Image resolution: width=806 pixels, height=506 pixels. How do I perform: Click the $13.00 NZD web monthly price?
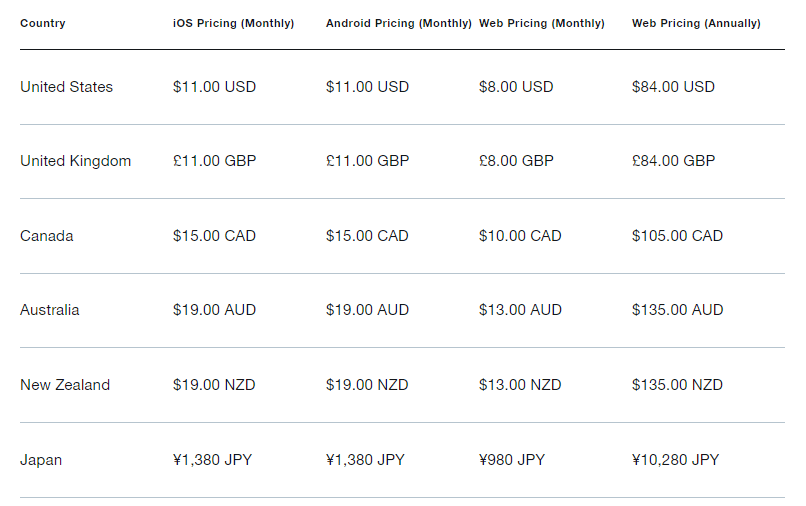[520, 385]
